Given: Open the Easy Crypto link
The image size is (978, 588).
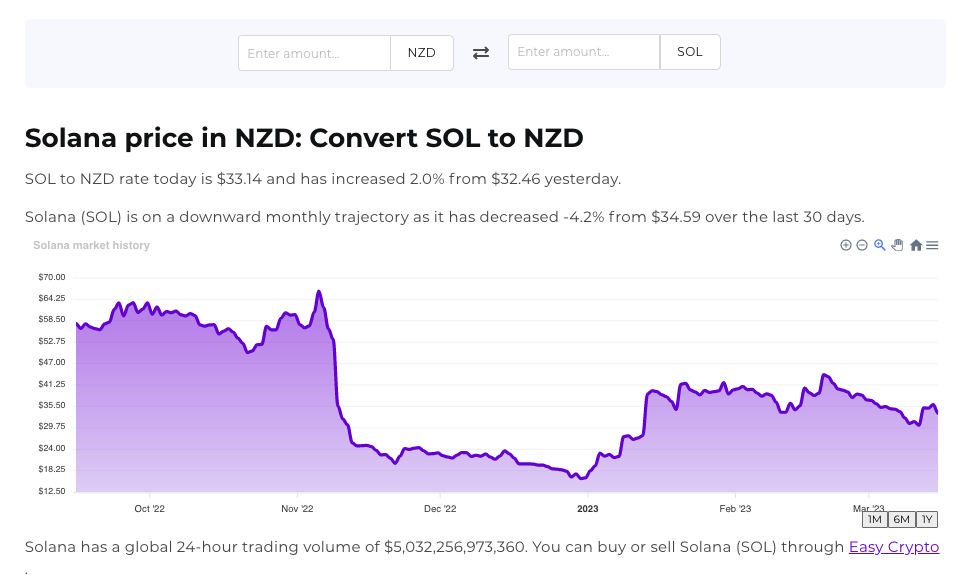Looking at the screenshot, I should point(894,547).
